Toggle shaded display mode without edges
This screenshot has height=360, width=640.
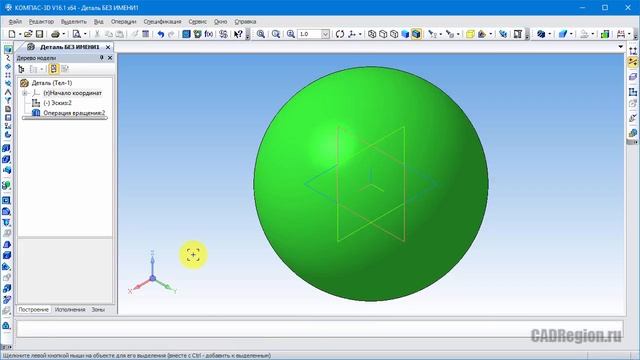[405, 34]
